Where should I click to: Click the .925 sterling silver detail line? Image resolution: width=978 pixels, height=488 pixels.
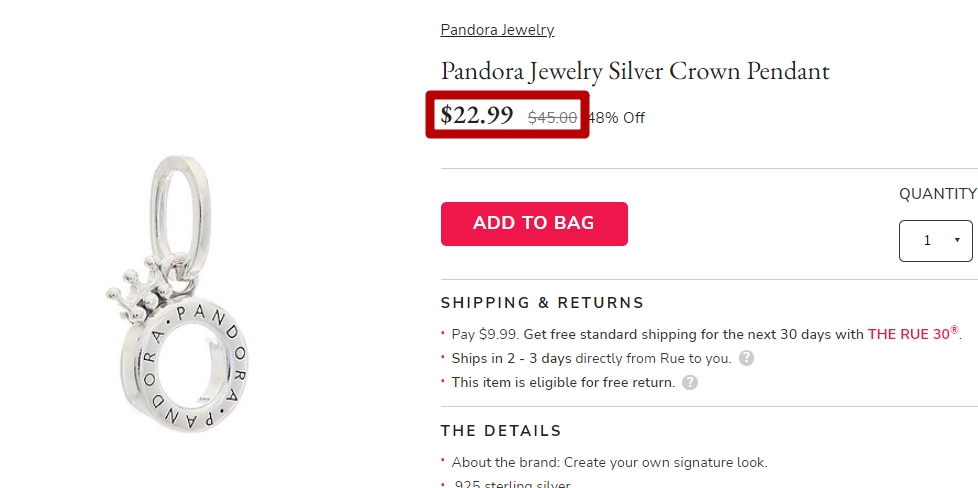point(511,484)
